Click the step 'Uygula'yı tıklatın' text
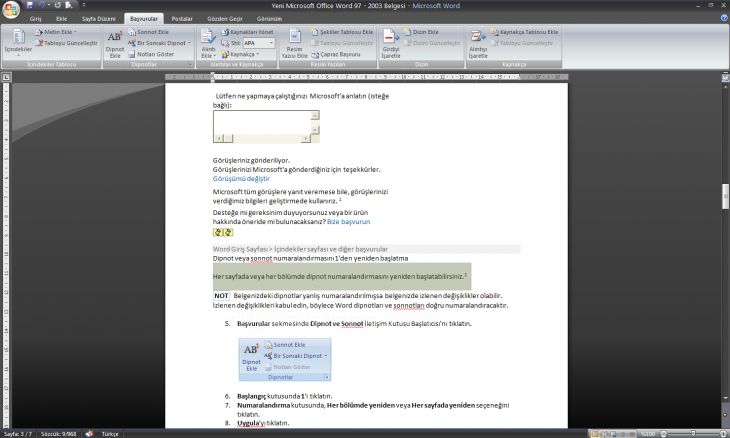The height and width of the screenshot is (438, 730). coord(263,423)
